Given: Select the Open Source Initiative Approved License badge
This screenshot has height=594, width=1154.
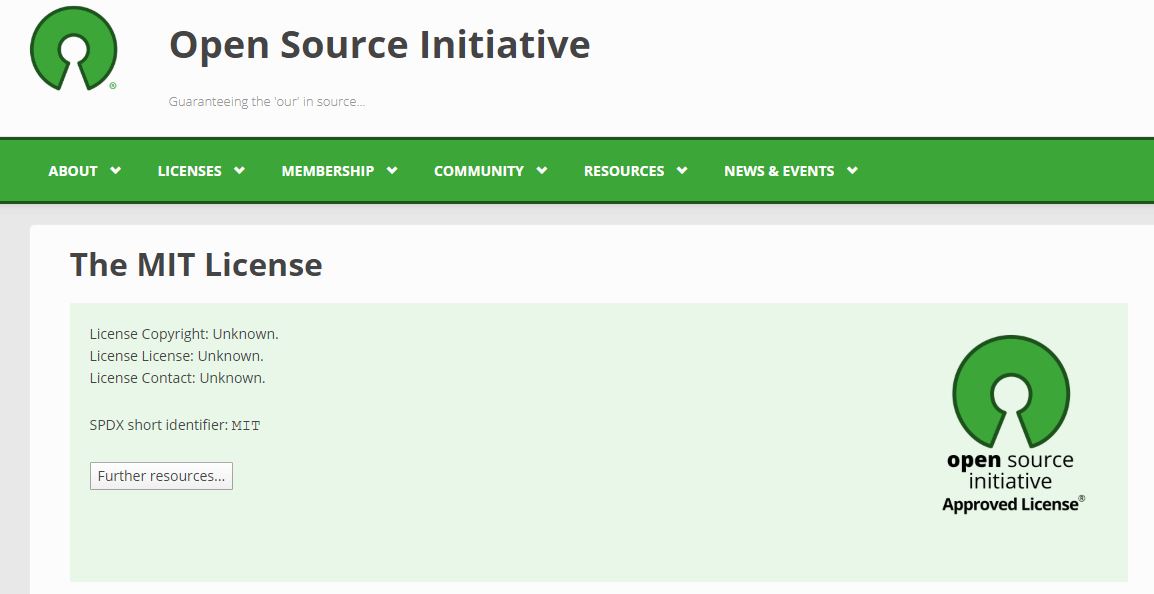Looking at the screenshot, I should [x=1010, y=420].
